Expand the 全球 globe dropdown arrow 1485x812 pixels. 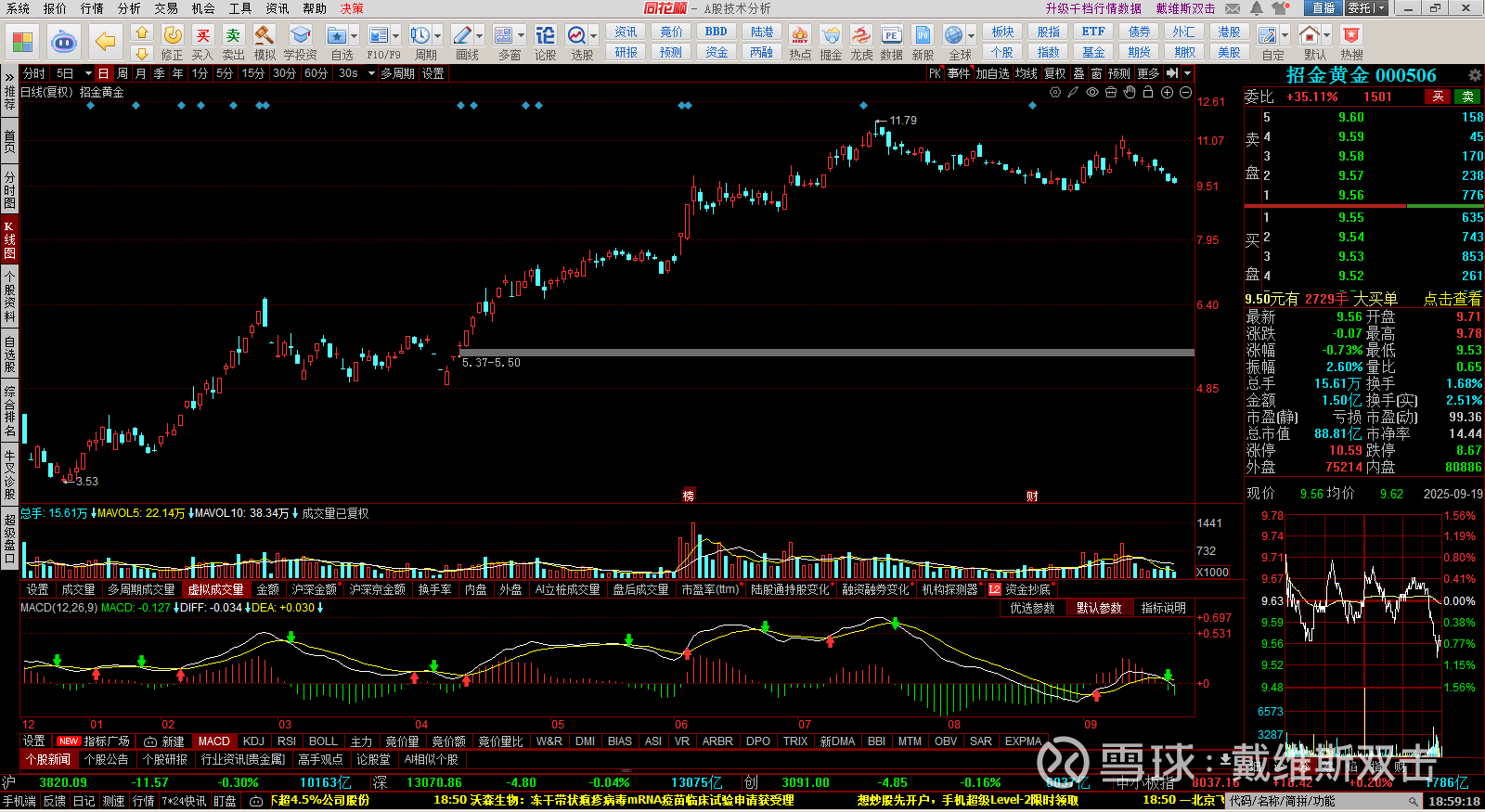pos(970,36)
